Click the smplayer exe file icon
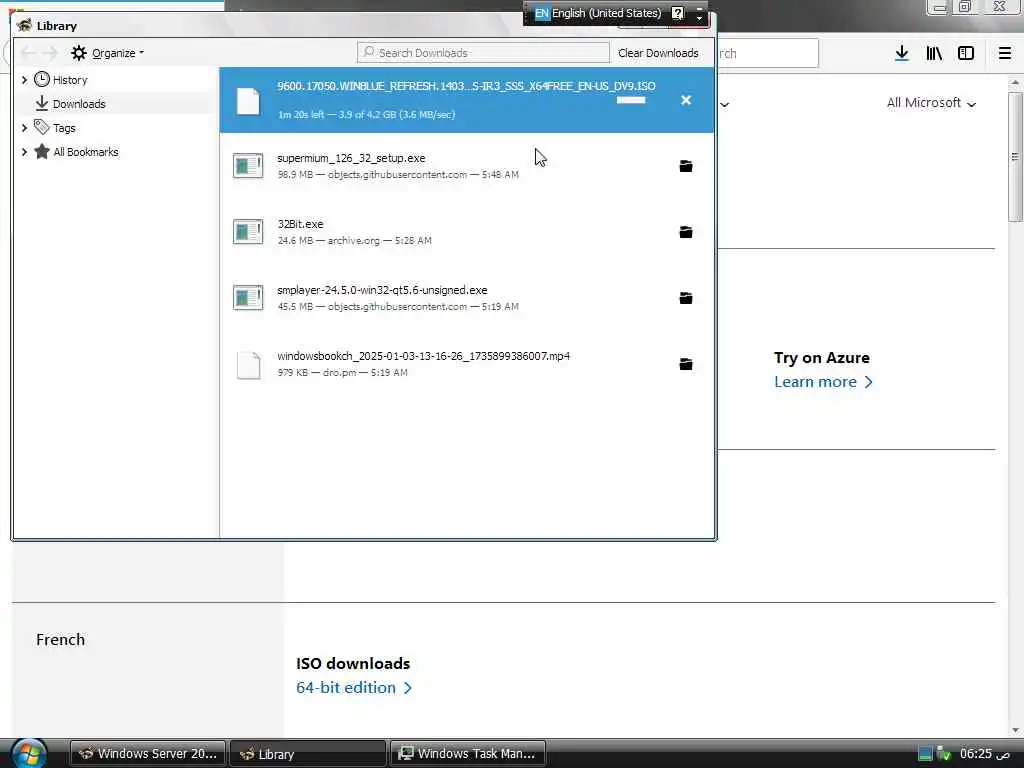This screenshot has width=1024, height=768. pyautogui.click(x=248, y=298)
